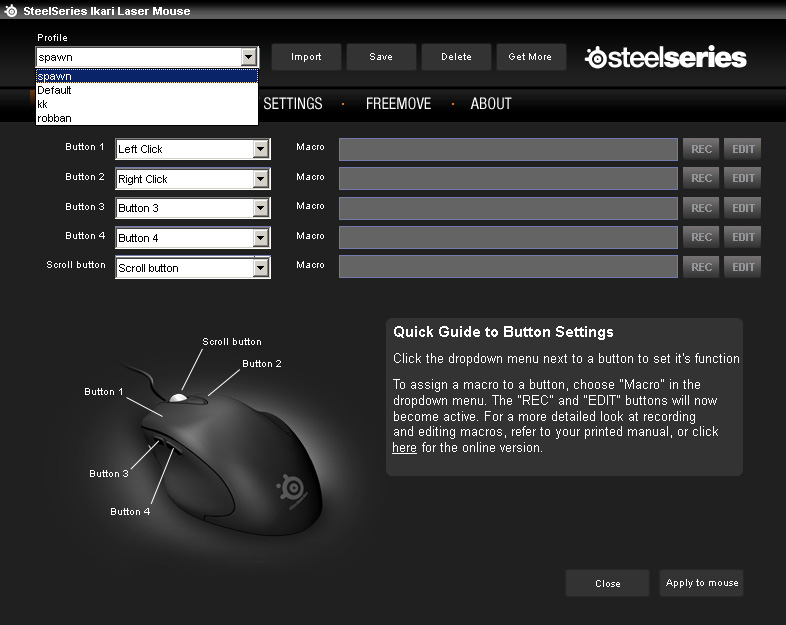Click the 'Profile' label above the dropdown
The width and height of the screenshot is (786, 625).
[x=52, y=38]
